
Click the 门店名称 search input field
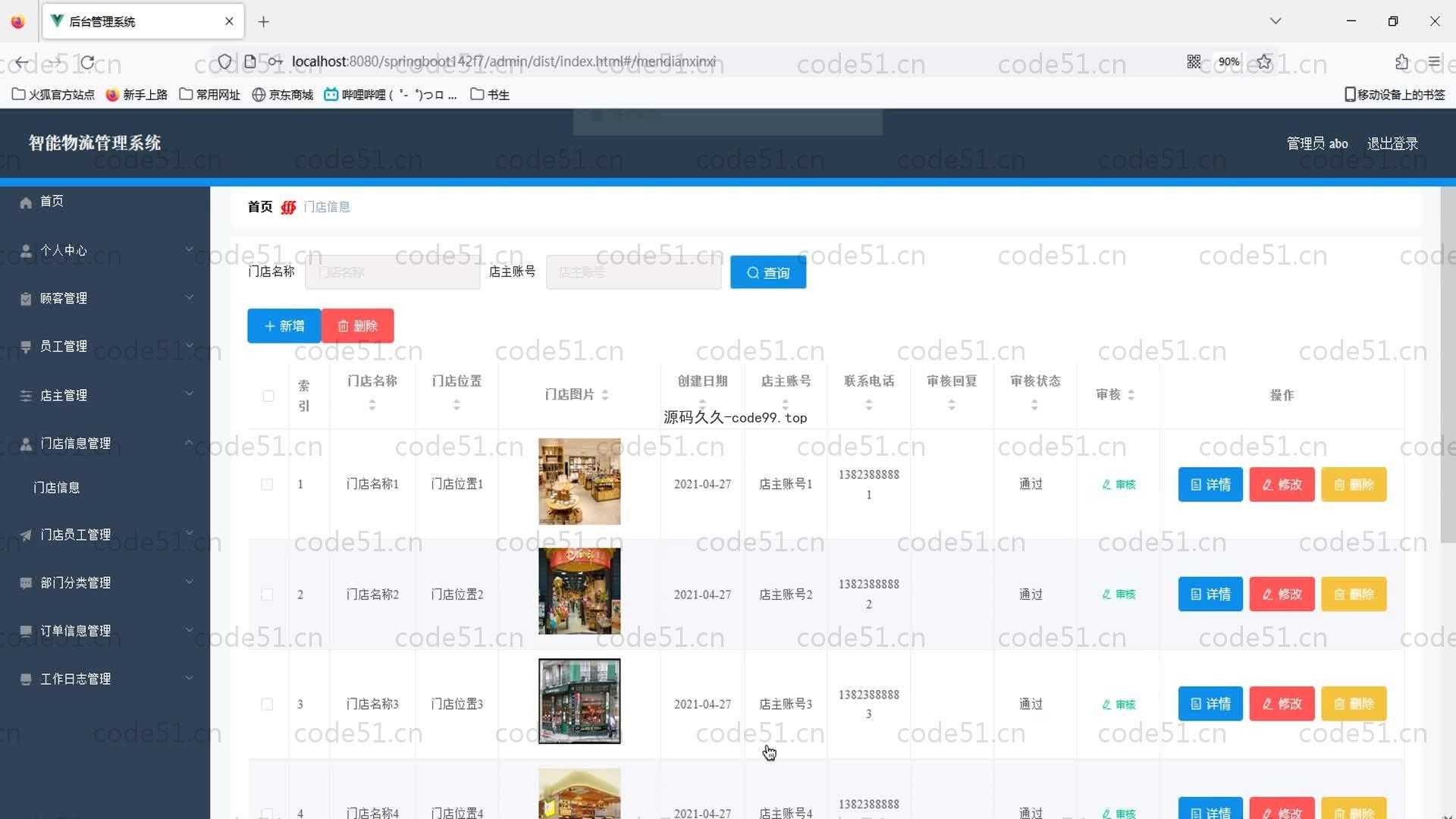[x=392, y=272]
